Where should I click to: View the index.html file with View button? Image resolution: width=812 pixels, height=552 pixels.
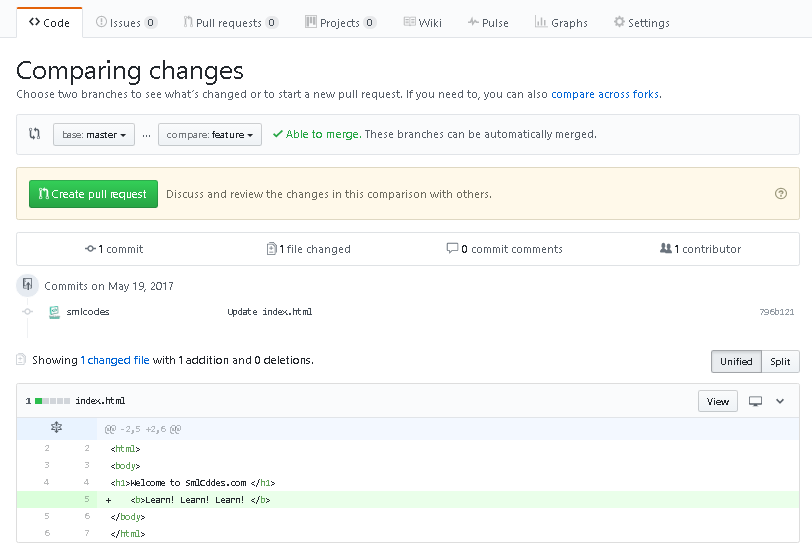pyautogui.click(x=718, y=401)
